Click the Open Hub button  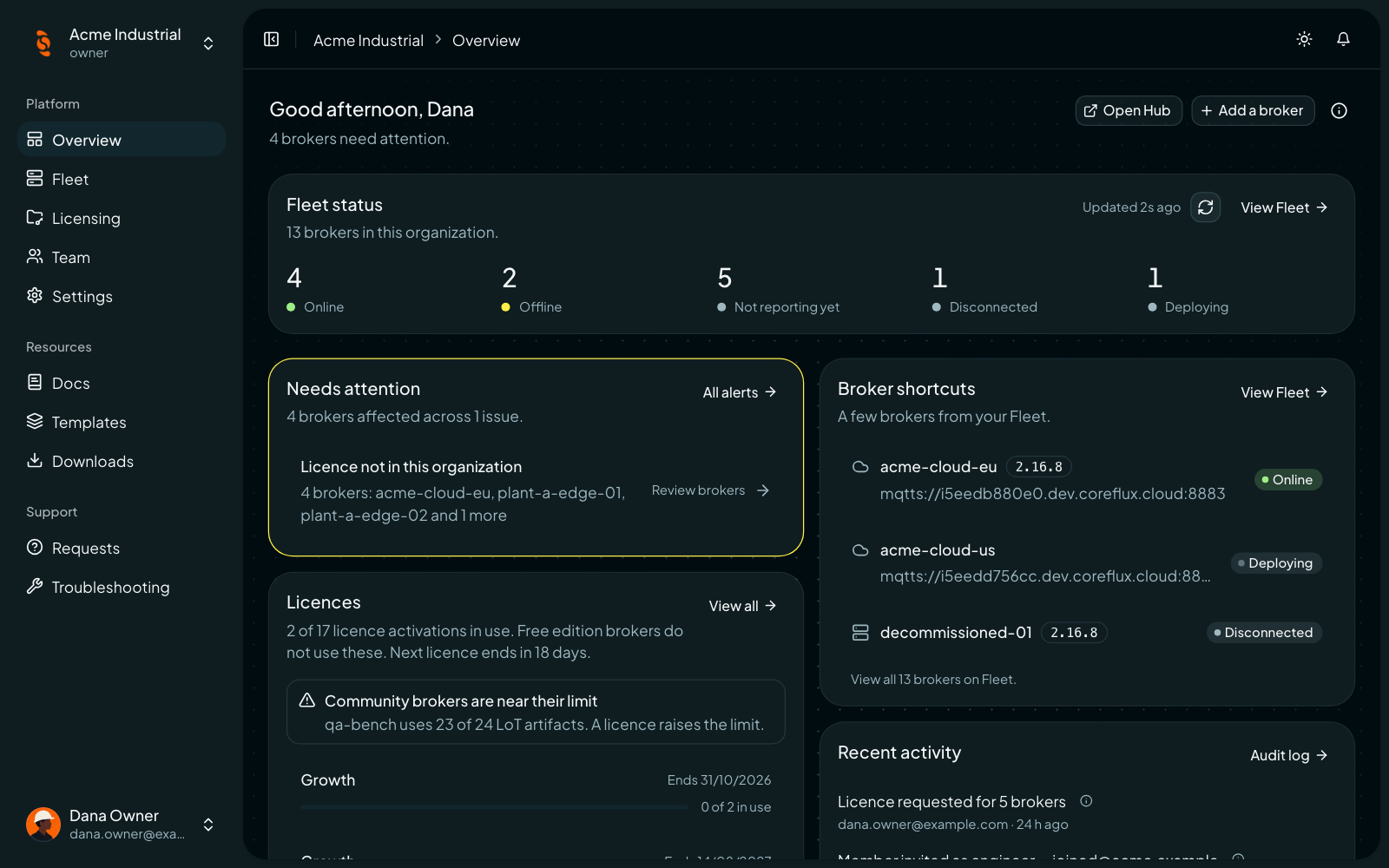[x=1129, y=110]
